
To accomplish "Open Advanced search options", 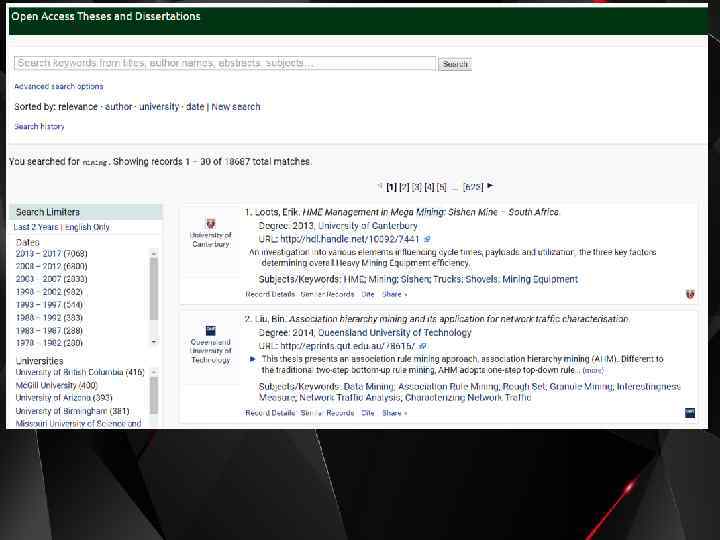I will [59, 86].
